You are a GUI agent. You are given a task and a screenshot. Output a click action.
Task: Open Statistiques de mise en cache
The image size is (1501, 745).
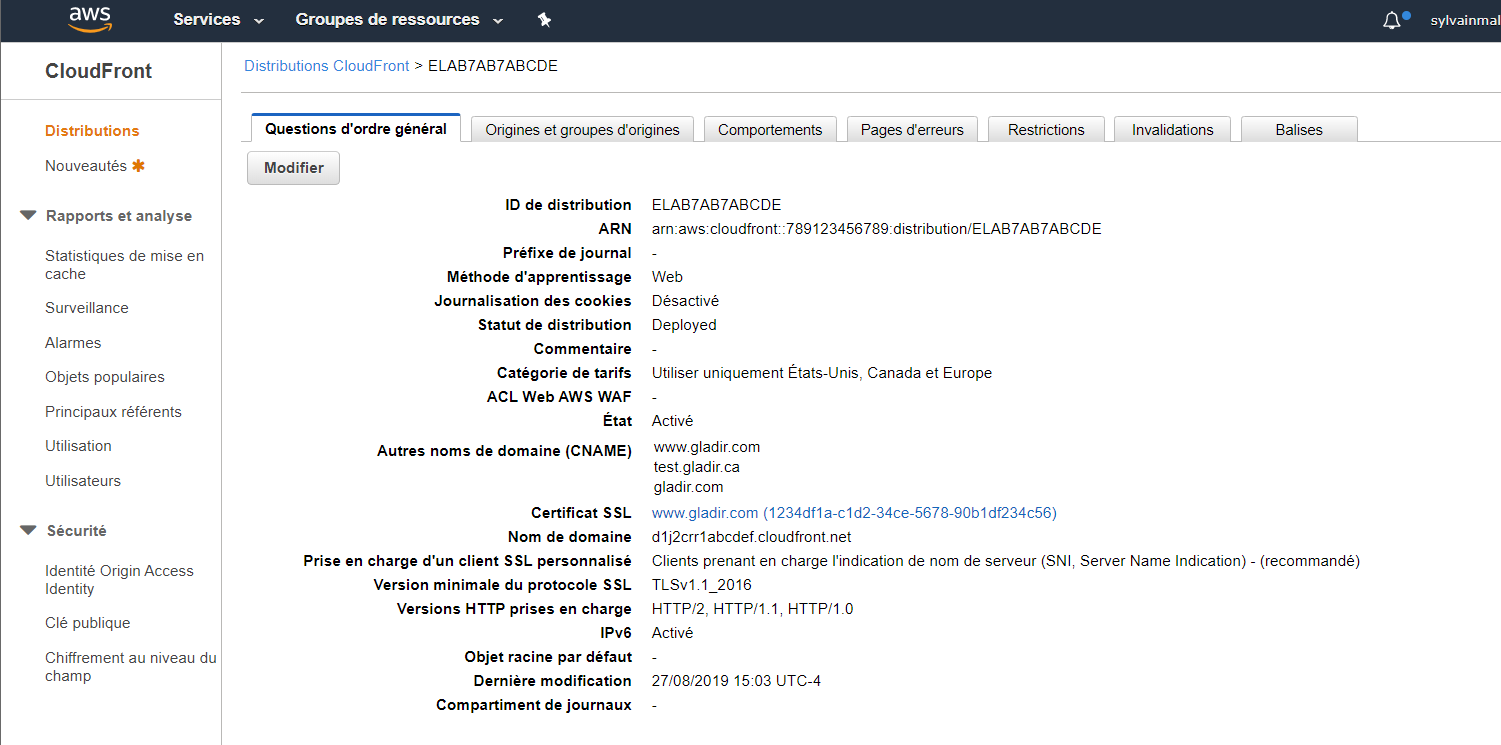pos(124,265)
